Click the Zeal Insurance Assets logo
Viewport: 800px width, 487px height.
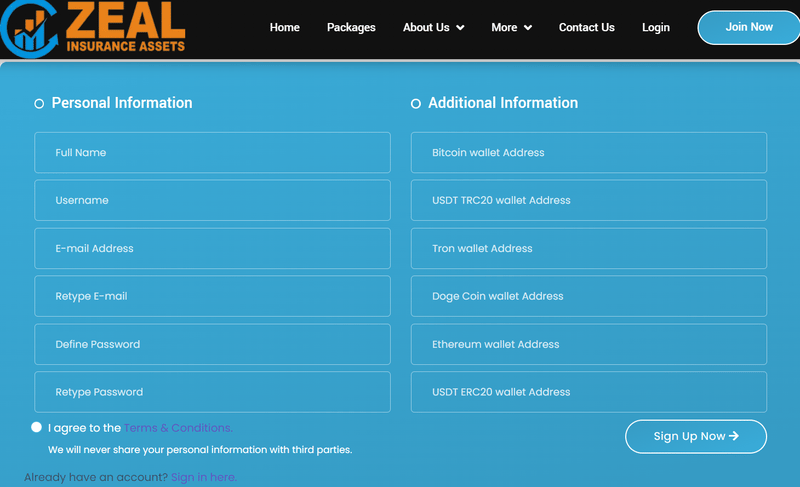pyautogui.click(x=93, y=28)
